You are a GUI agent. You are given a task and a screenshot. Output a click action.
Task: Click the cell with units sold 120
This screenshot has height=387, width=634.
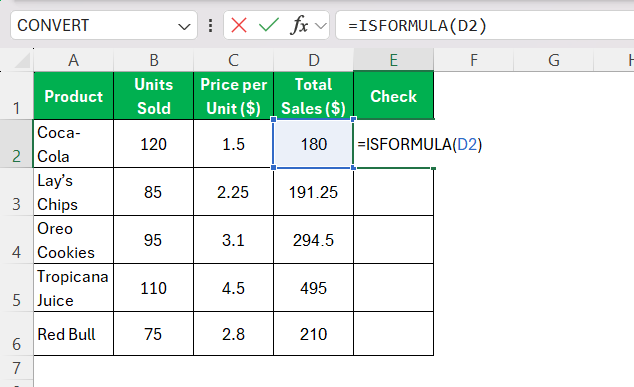click(154, 144)
